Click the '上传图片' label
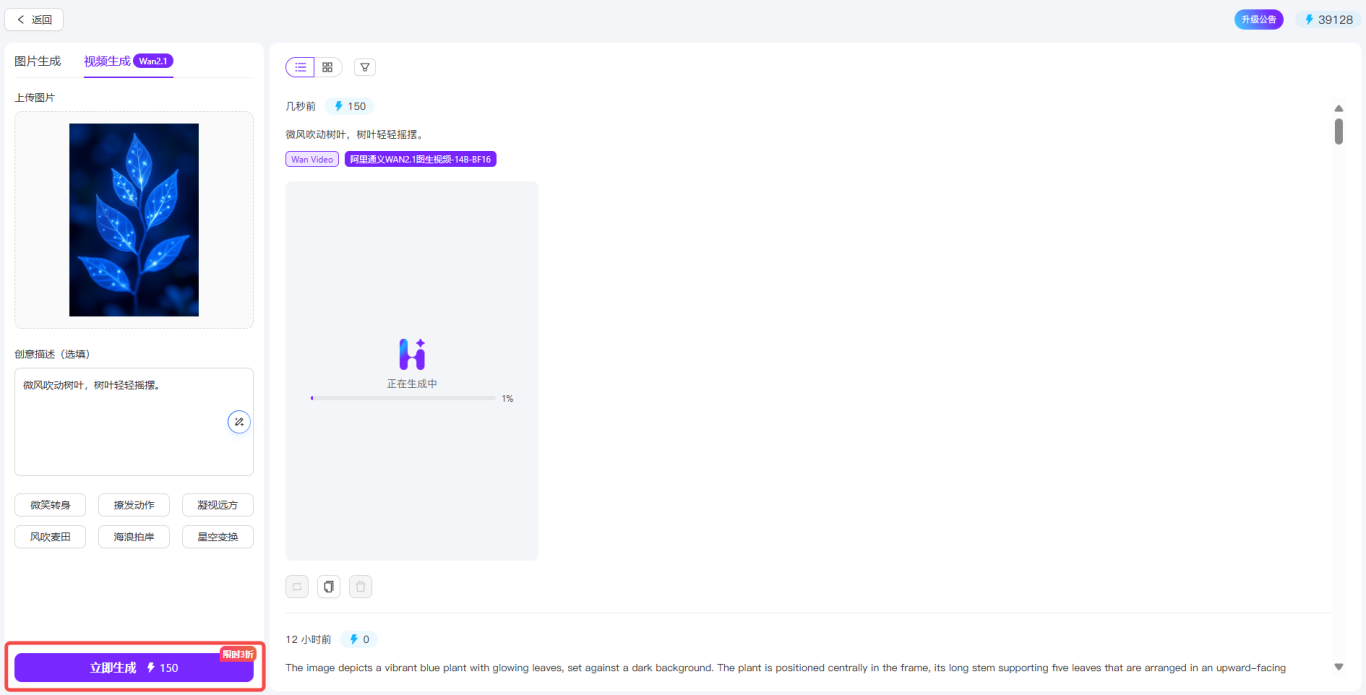1366x695 pixels. (34, 97)
